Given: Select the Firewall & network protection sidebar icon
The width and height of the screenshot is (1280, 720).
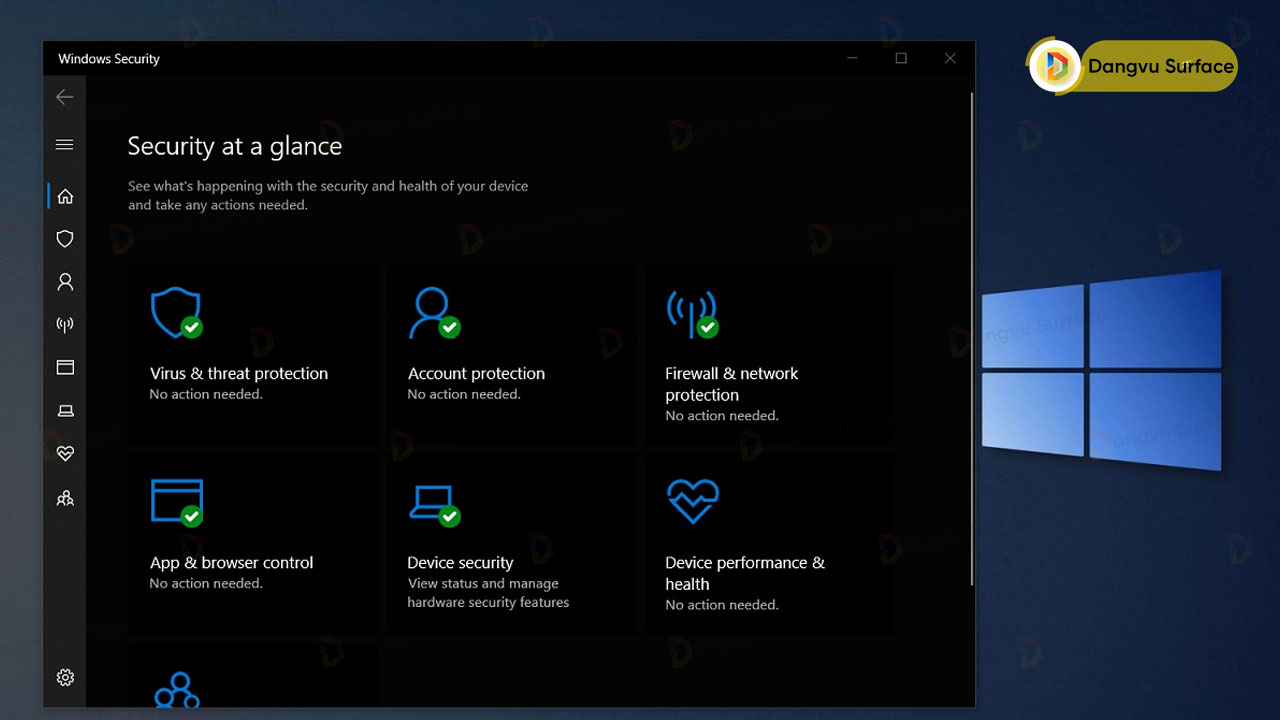Looking at the screenshot, I should pos(64,323).
